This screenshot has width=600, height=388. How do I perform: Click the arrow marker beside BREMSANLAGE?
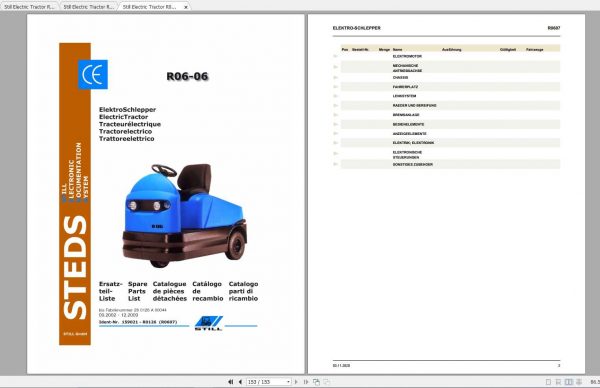tap(336, 115)
